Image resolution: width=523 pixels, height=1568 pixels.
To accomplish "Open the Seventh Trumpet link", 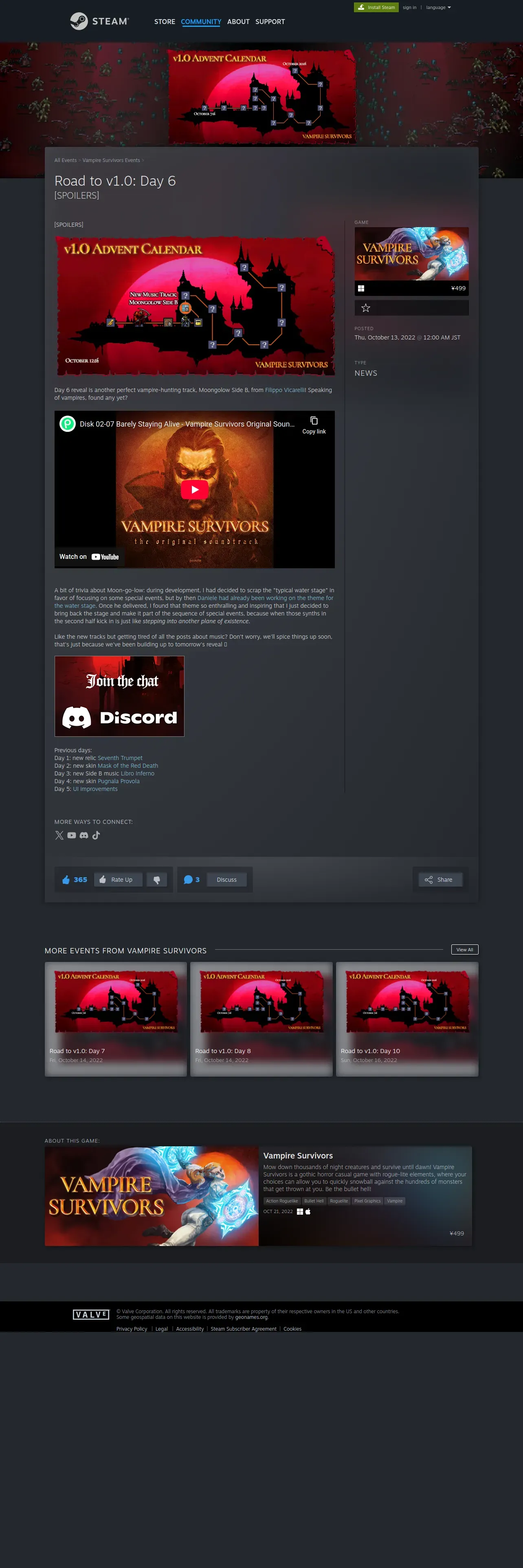I will [x=120, y=758].
